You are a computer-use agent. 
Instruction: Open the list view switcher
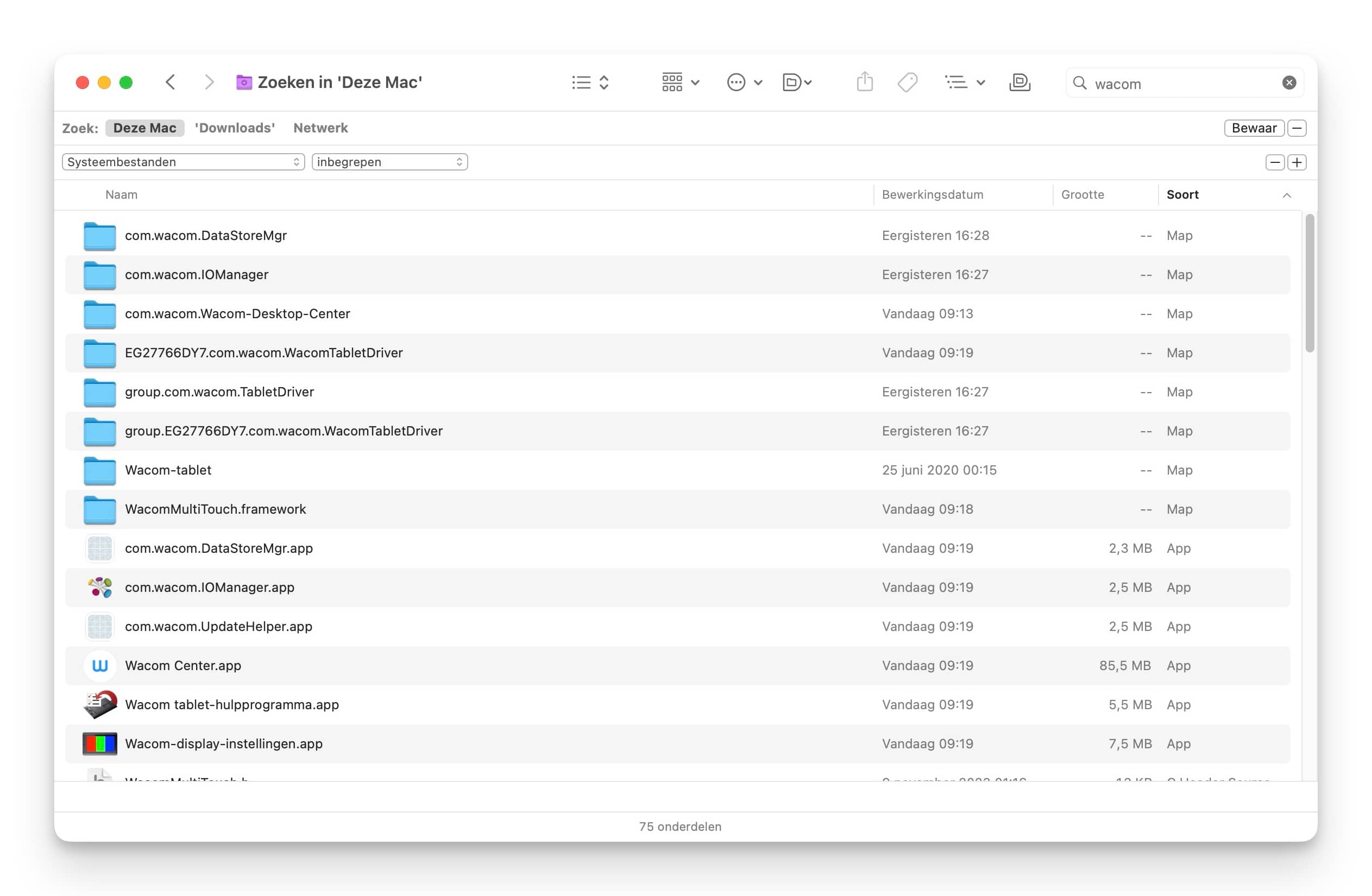(x=590, y=83)
